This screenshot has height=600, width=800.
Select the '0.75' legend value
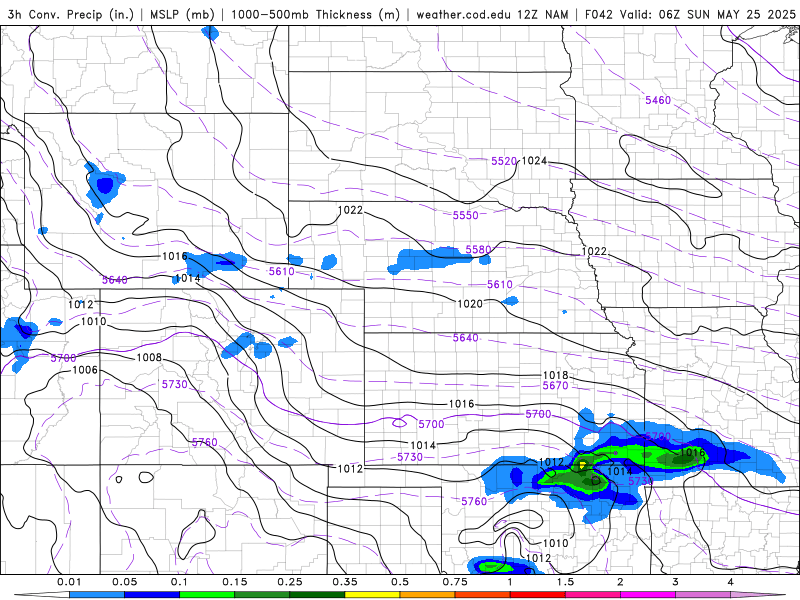[455, 582]
